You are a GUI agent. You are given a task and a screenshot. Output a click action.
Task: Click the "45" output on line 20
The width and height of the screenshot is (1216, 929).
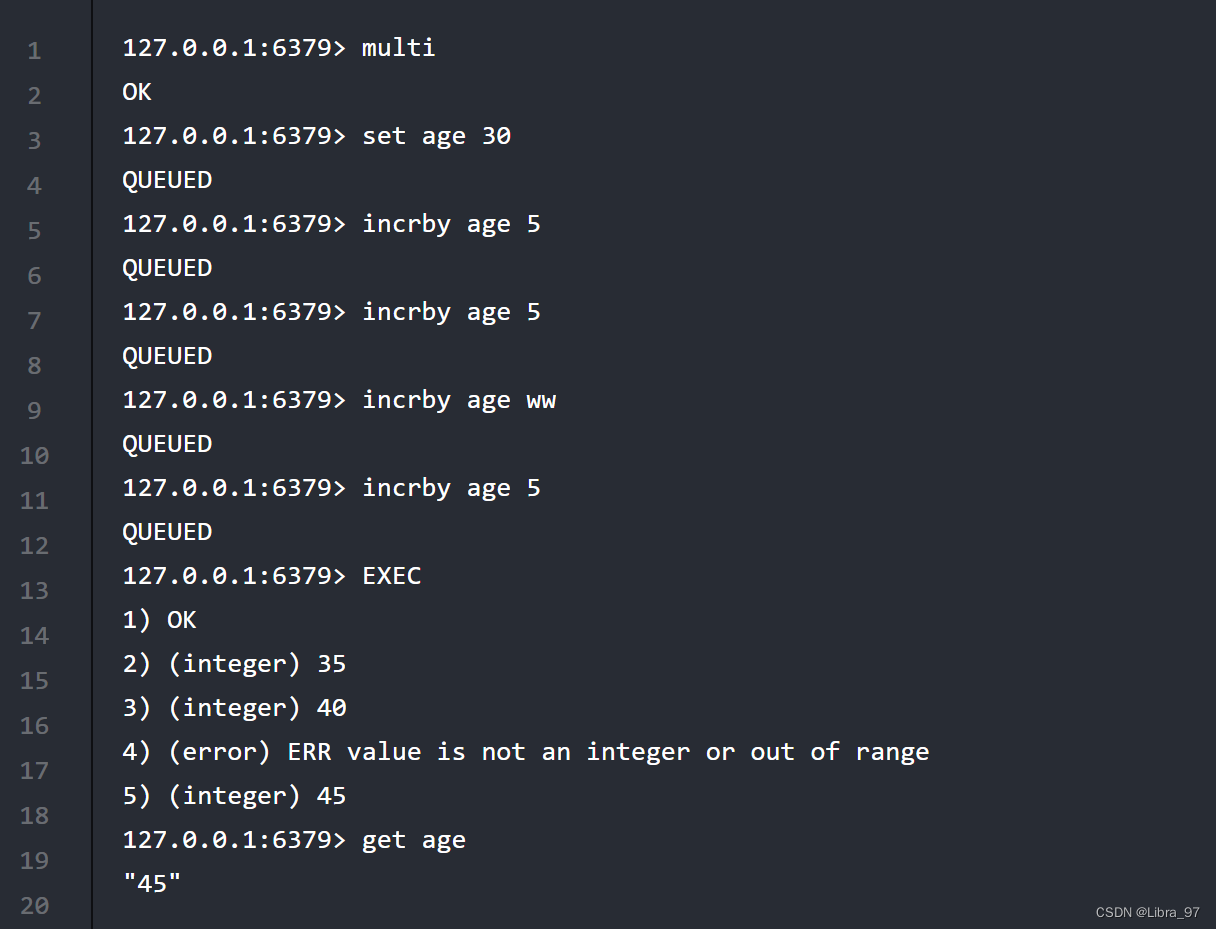coord(152,884)
